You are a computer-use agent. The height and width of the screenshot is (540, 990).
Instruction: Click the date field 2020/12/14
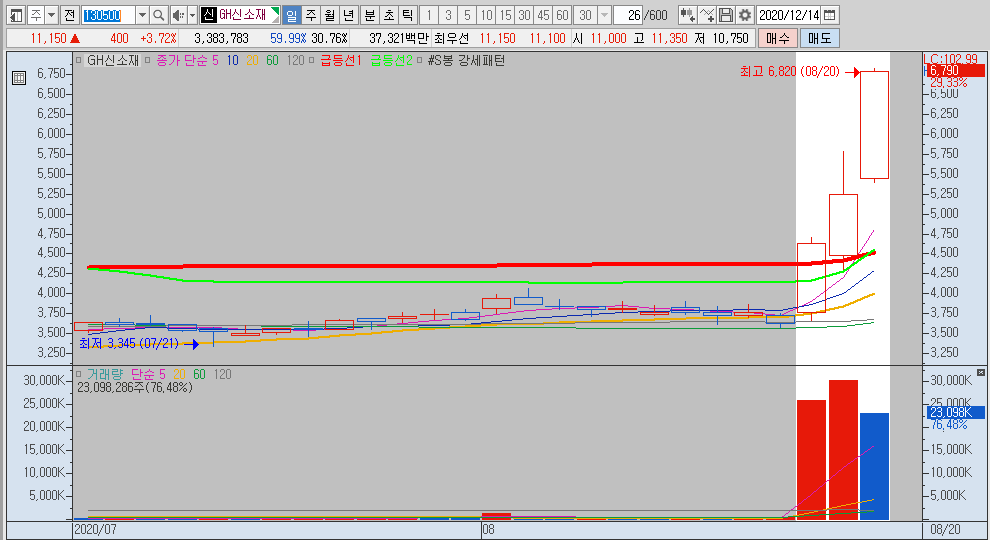789,15
